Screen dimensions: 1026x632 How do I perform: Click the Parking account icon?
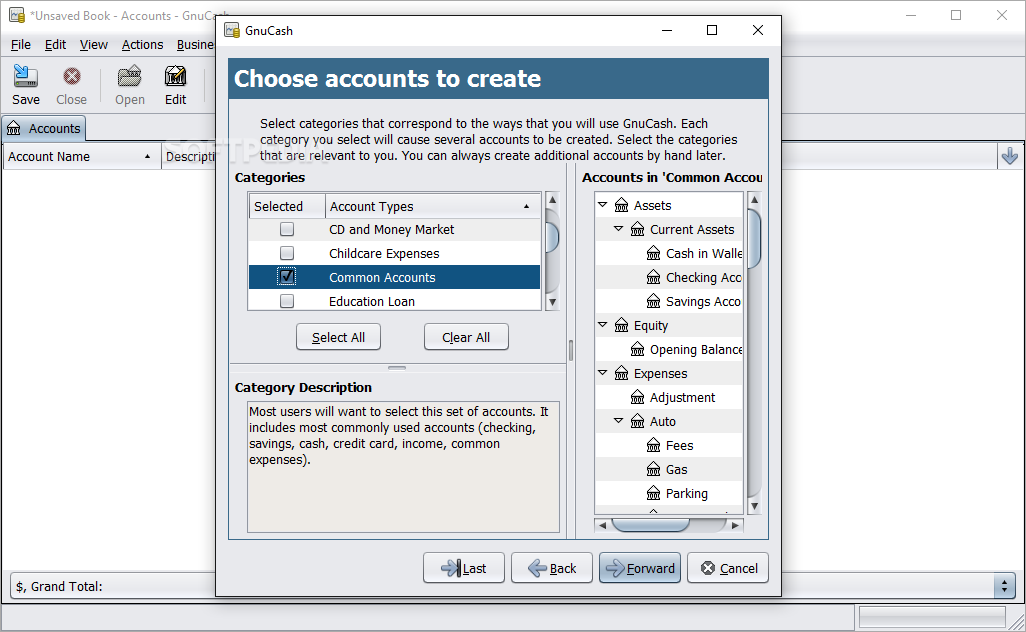click(654, 493)
